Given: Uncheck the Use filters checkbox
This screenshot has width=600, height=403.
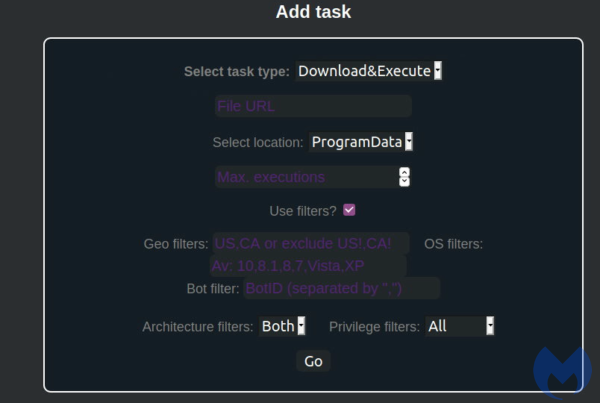Looking at the screenshot, I should pos(349,210).
